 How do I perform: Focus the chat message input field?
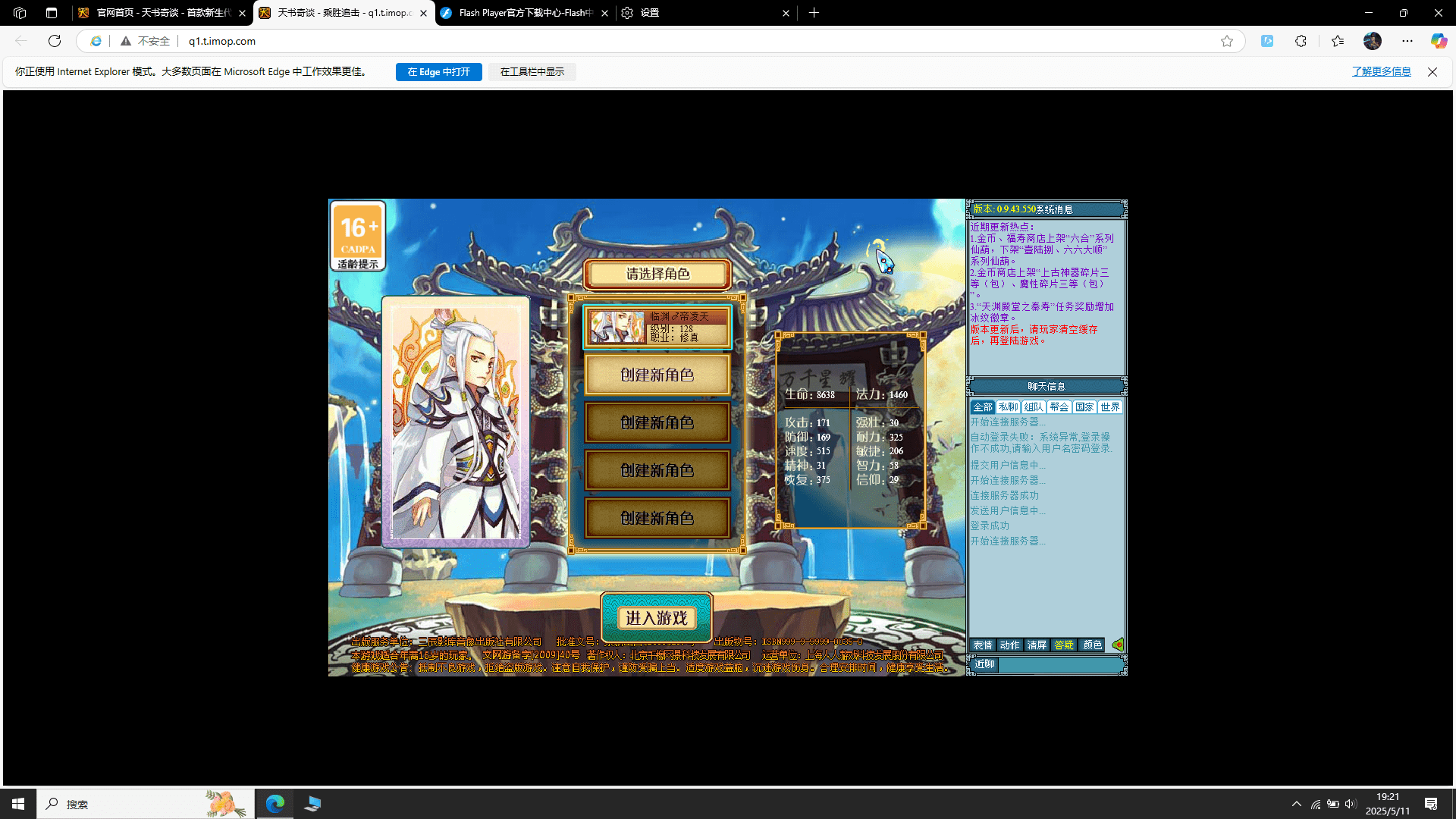pyautogui.click(x=1060, y=665)
